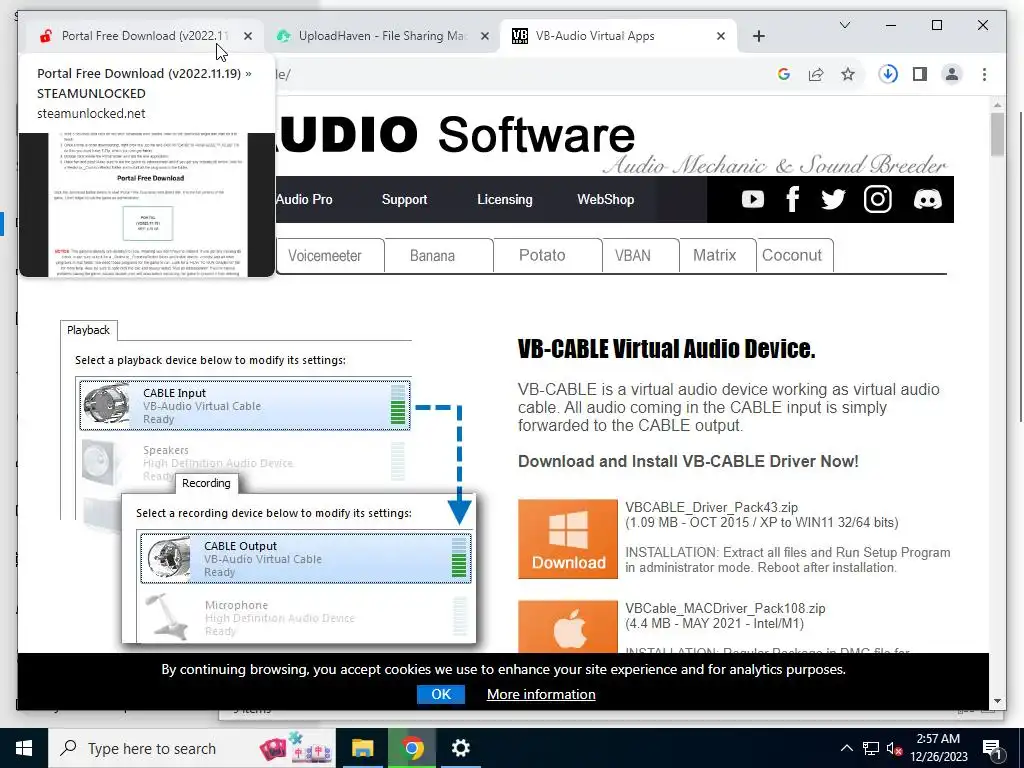Open the Windows Start menu
Screen dimensions: 1024x768
click(24, 748)
